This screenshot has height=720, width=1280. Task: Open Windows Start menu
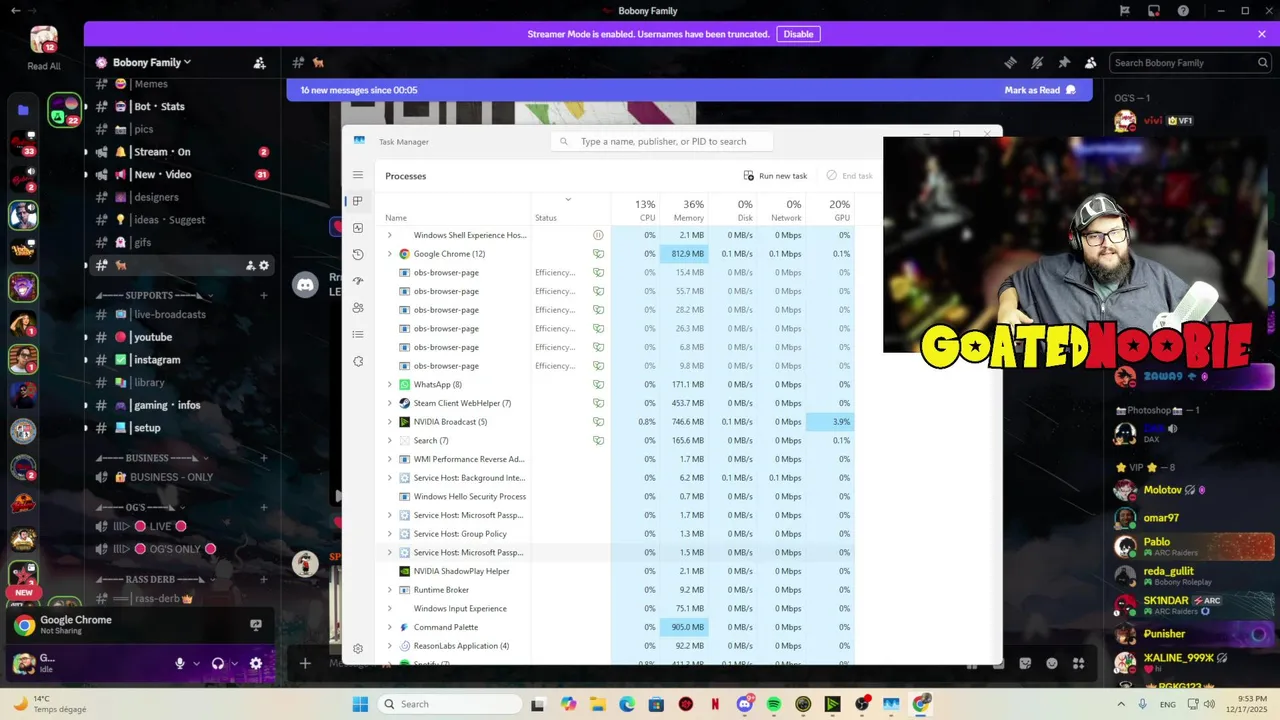360,704
